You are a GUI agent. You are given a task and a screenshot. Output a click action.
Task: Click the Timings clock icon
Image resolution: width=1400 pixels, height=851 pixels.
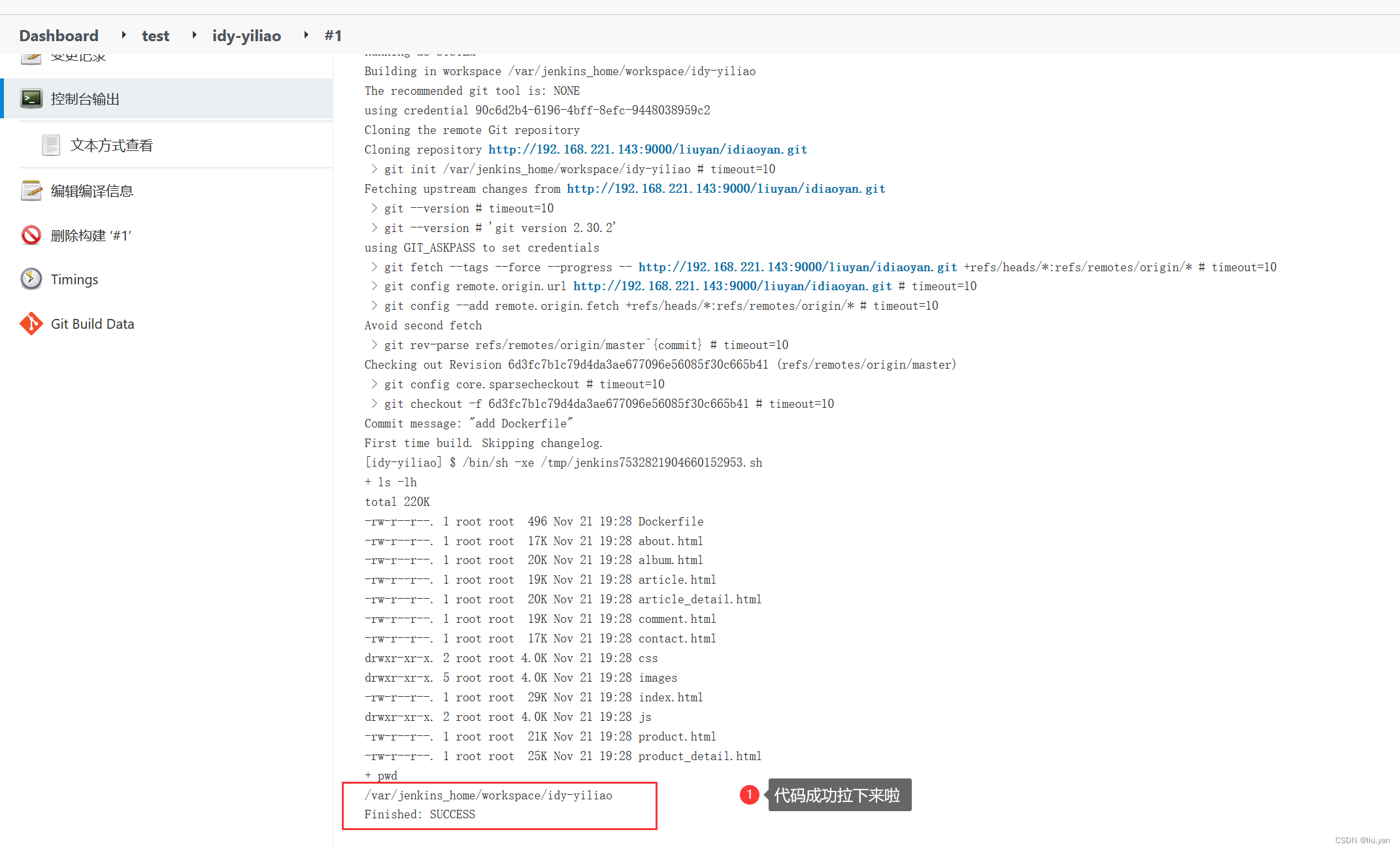[x=31, y=279]
